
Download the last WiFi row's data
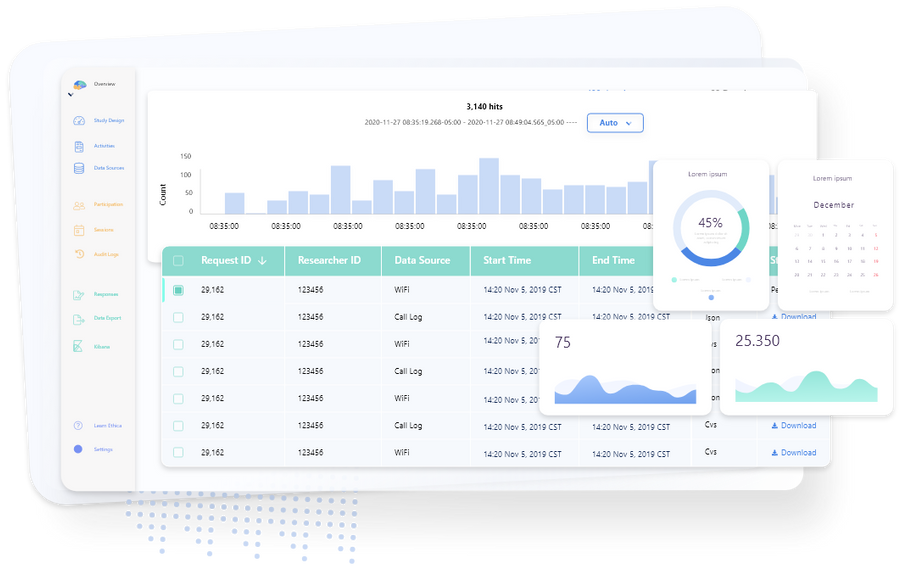click(x=793, y=452)
